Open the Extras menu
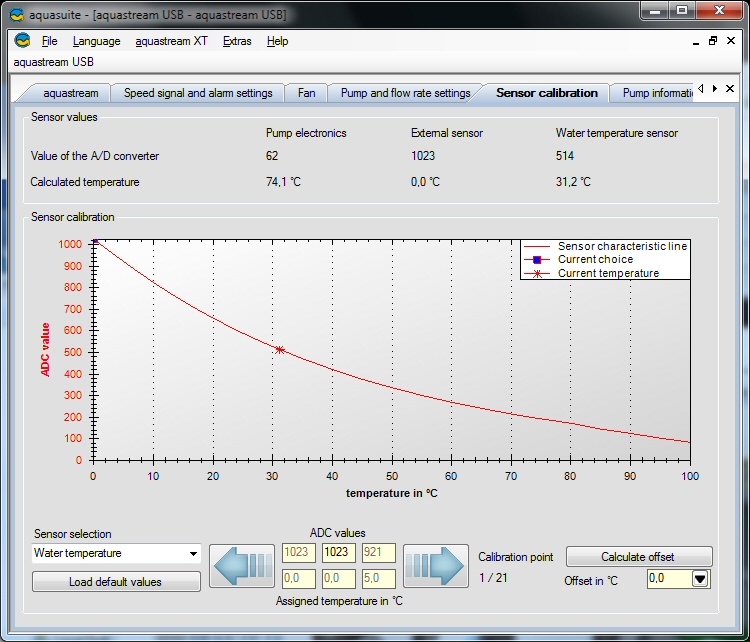The width and height of the screenshot is (750, 642). (x=237, y=41)
